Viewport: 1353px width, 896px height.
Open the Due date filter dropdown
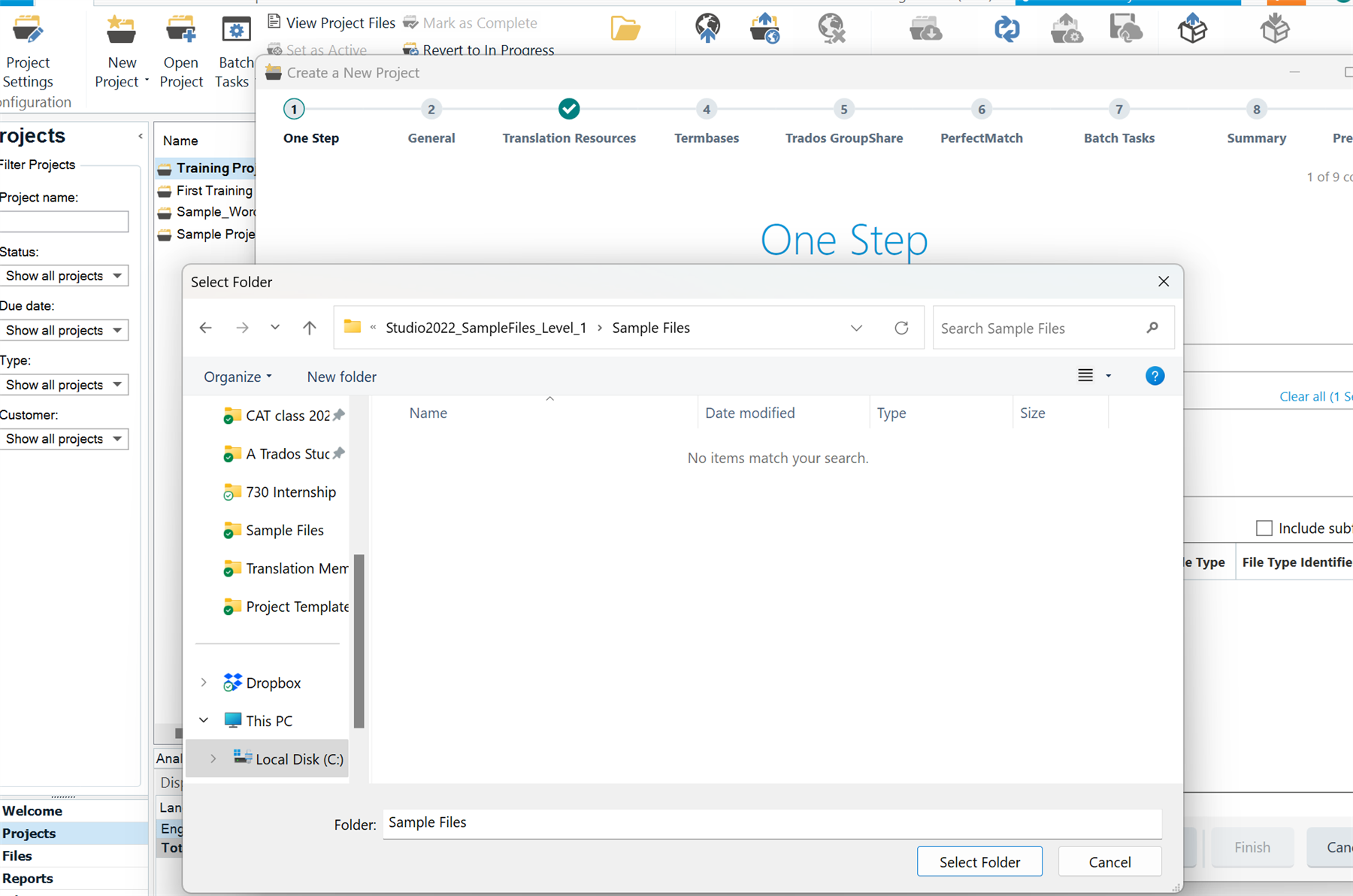tap(64, 330)
